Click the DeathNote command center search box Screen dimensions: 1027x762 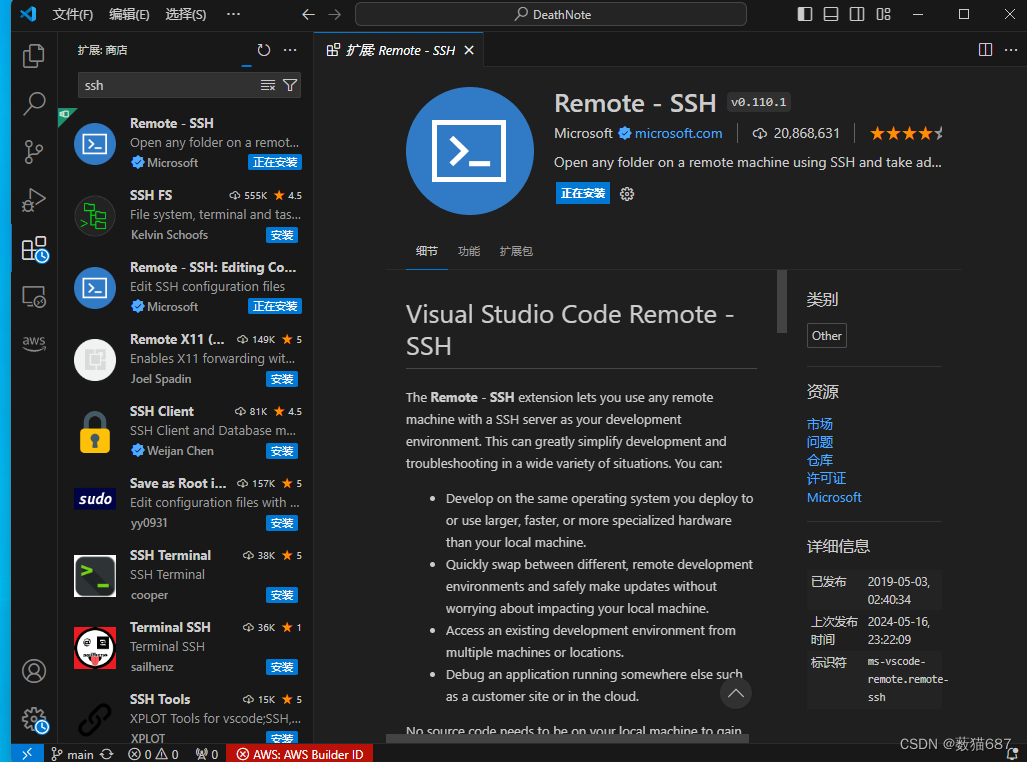click(x=551, y=14)
